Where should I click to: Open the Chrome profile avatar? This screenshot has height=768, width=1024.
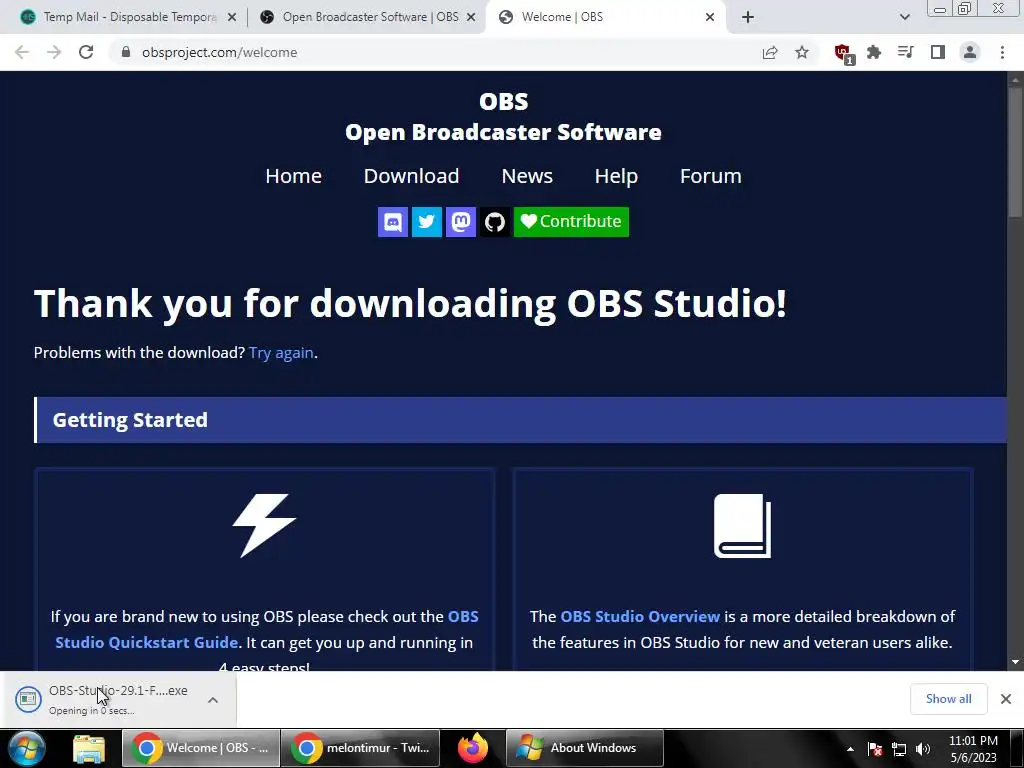[970, 52]
